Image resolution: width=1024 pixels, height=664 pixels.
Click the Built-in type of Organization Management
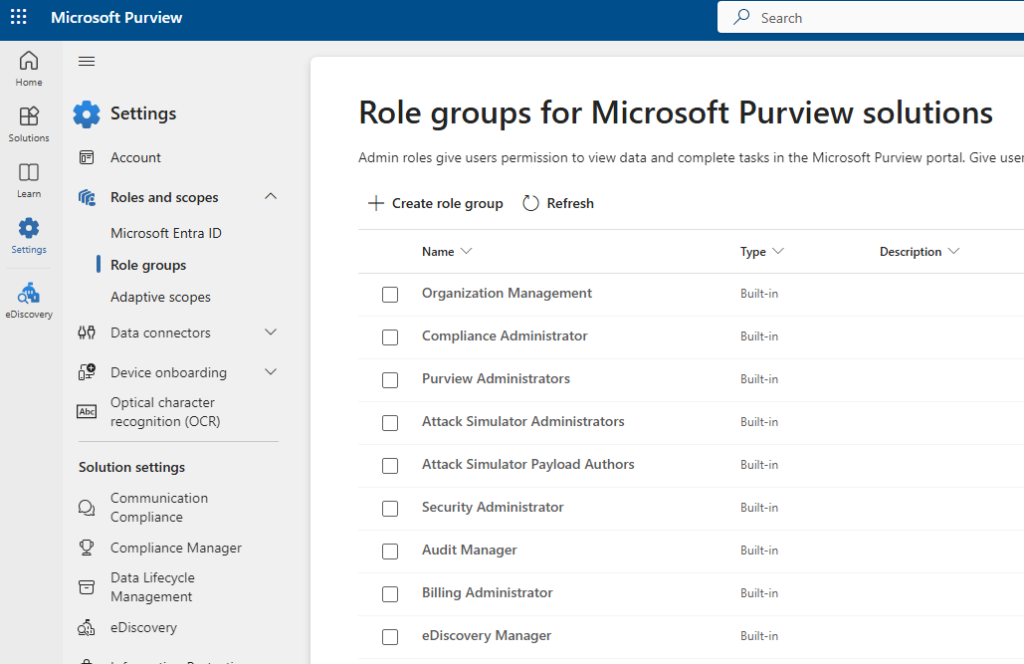tap(759, 294)
